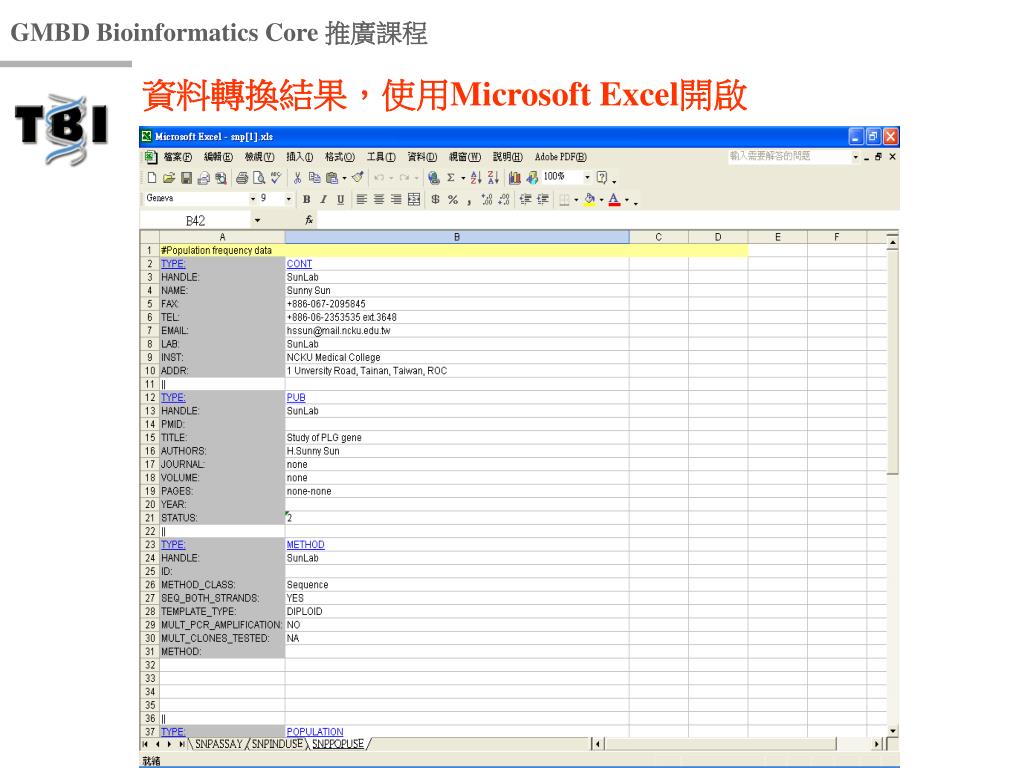Open the 100% zoom dropdown
Image resolution: width=1024 pixels, height=768 pixels.
[x=587, y=177]
